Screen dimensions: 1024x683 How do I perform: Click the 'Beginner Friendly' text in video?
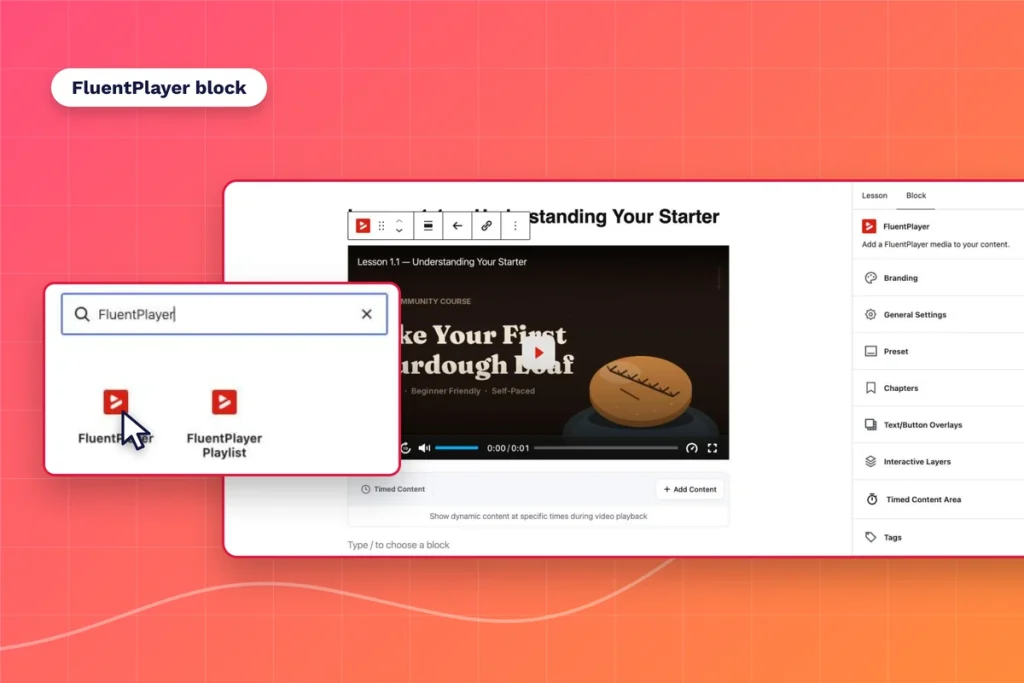coord(445,391)
